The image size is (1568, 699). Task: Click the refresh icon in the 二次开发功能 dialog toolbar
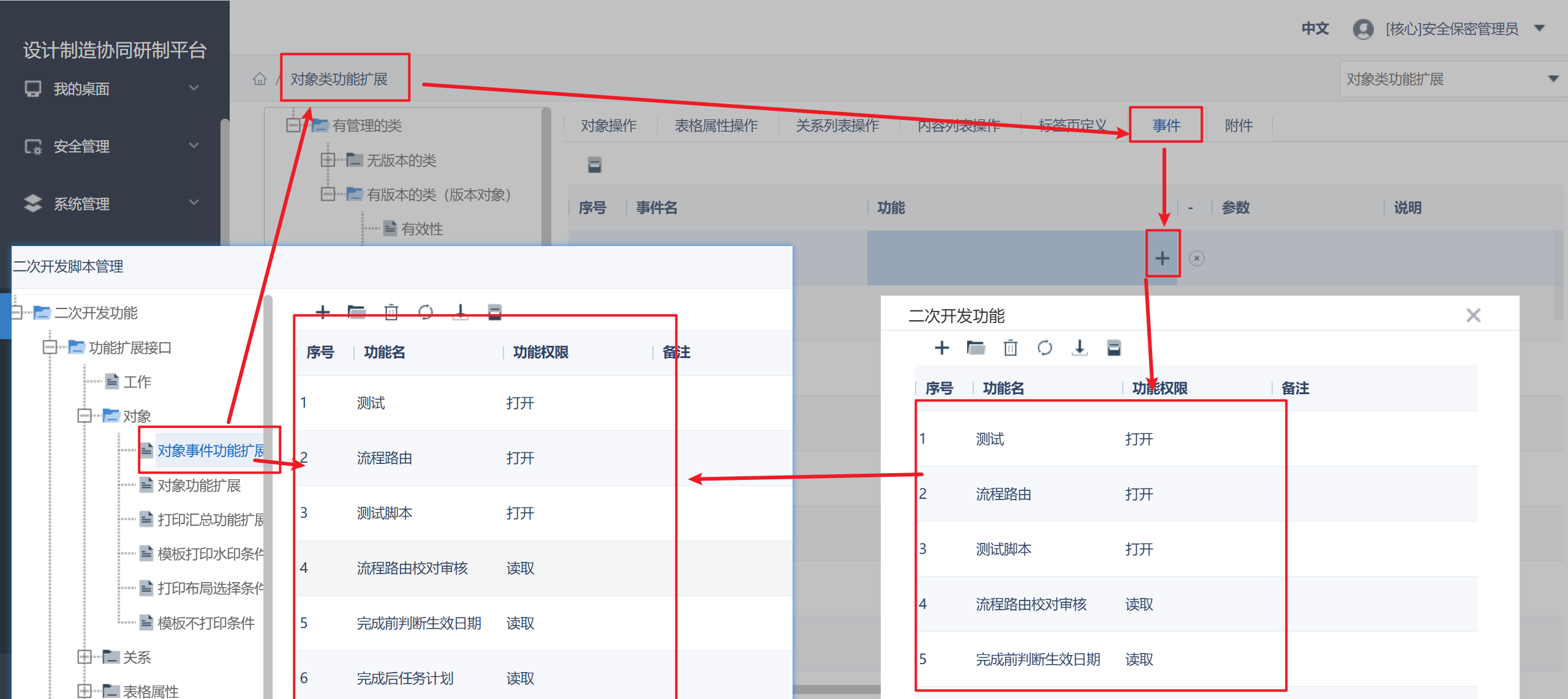click(x=1044, y=348)
